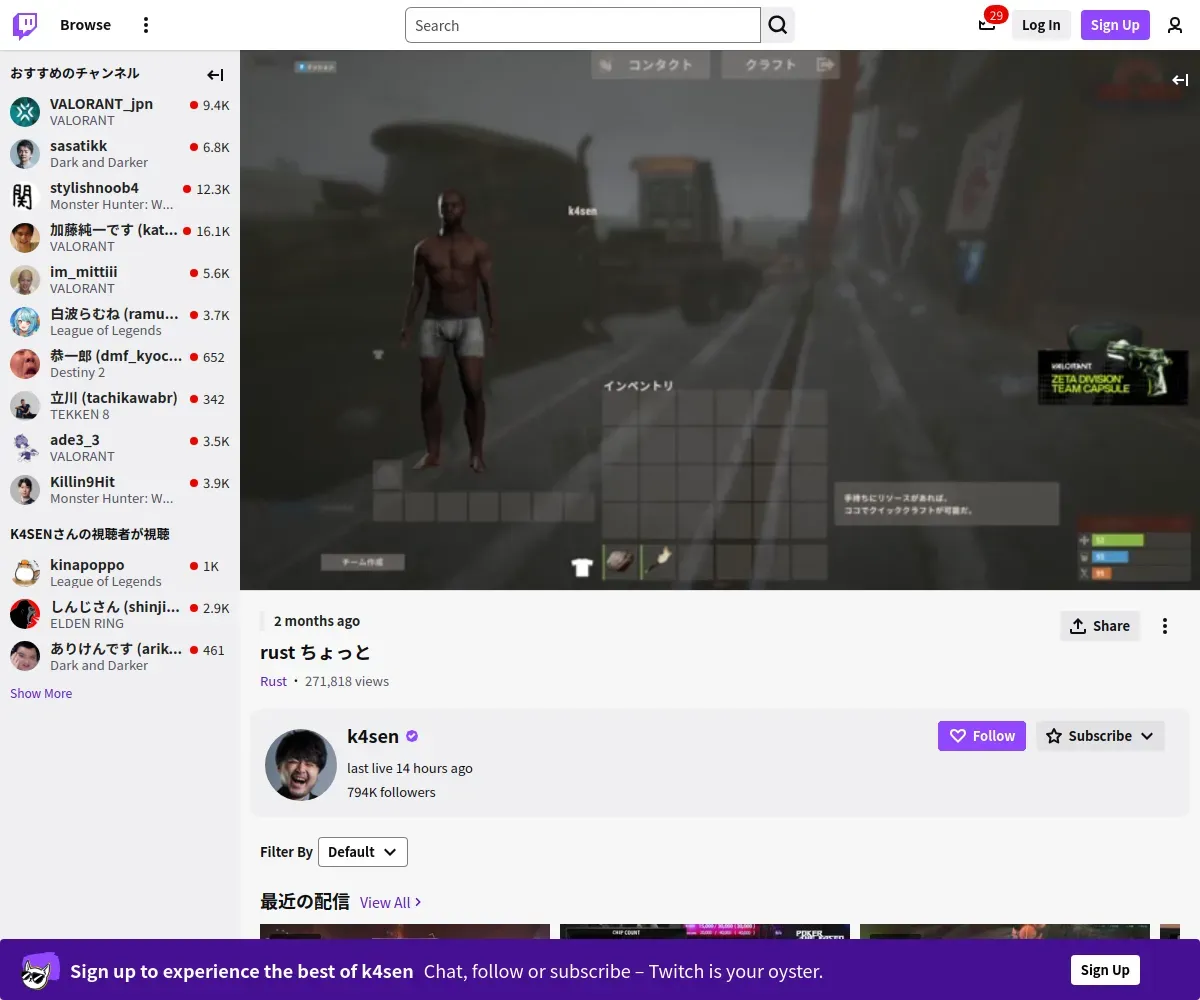Open ade3_3 channel avatar
1200x1000 pixels.
25,448
